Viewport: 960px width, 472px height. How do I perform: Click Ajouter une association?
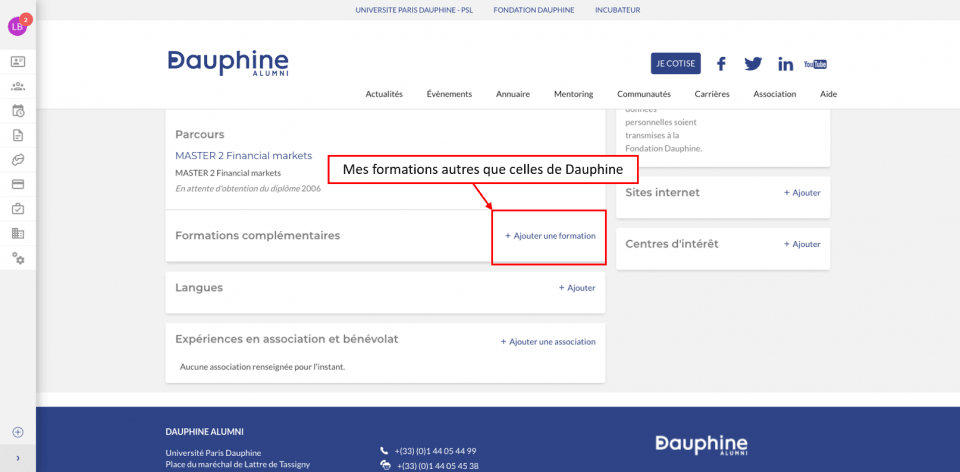[x=548, y=342]
